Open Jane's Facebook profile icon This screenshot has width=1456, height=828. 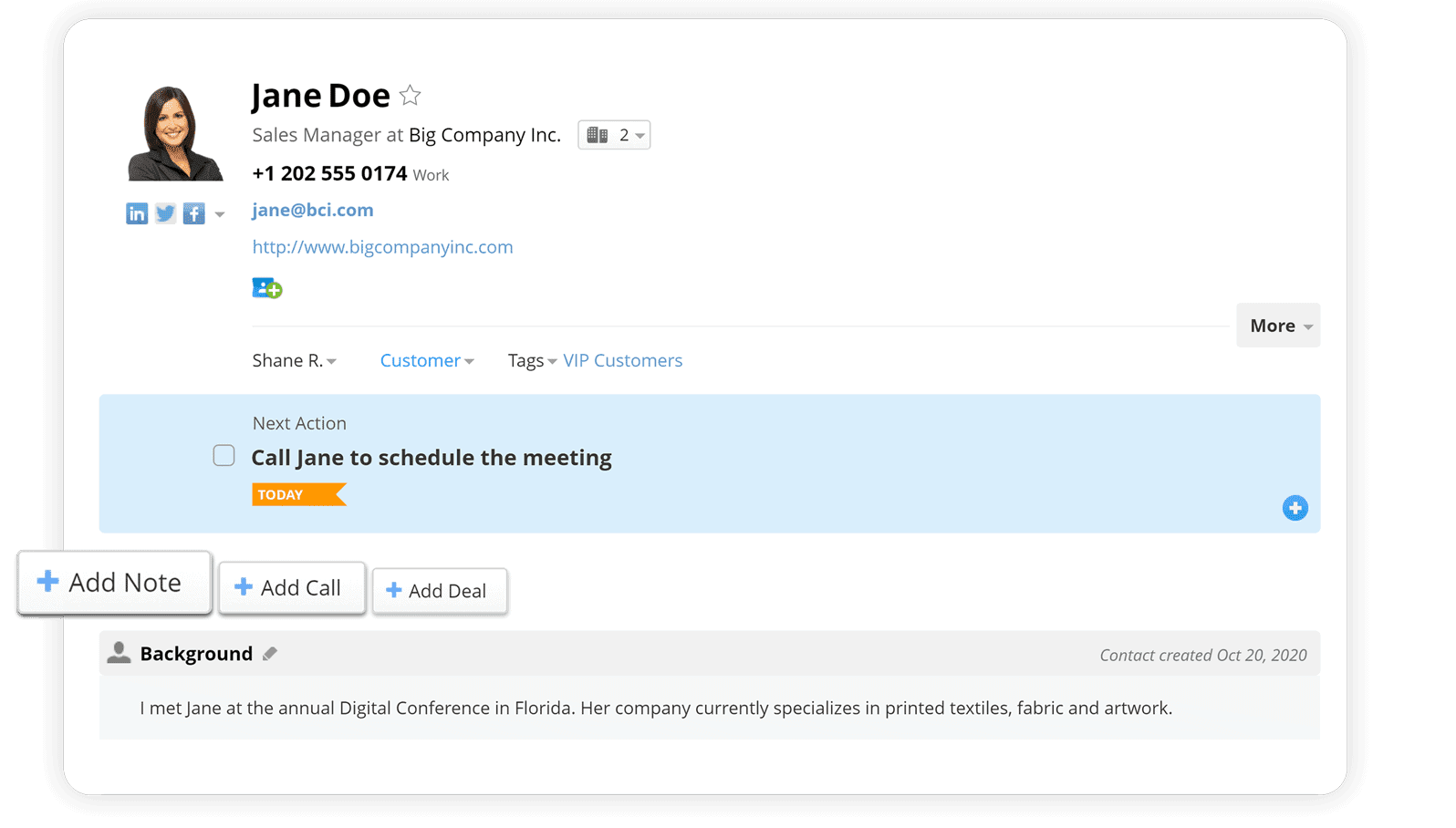(x=193, y=213)
